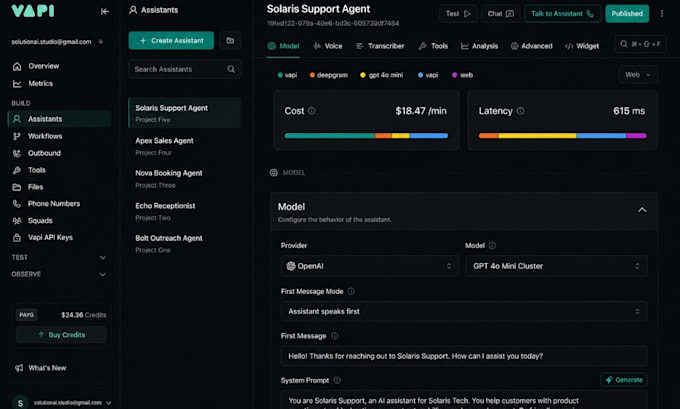Collapse the Model section with the chevron

click(642, 210)
